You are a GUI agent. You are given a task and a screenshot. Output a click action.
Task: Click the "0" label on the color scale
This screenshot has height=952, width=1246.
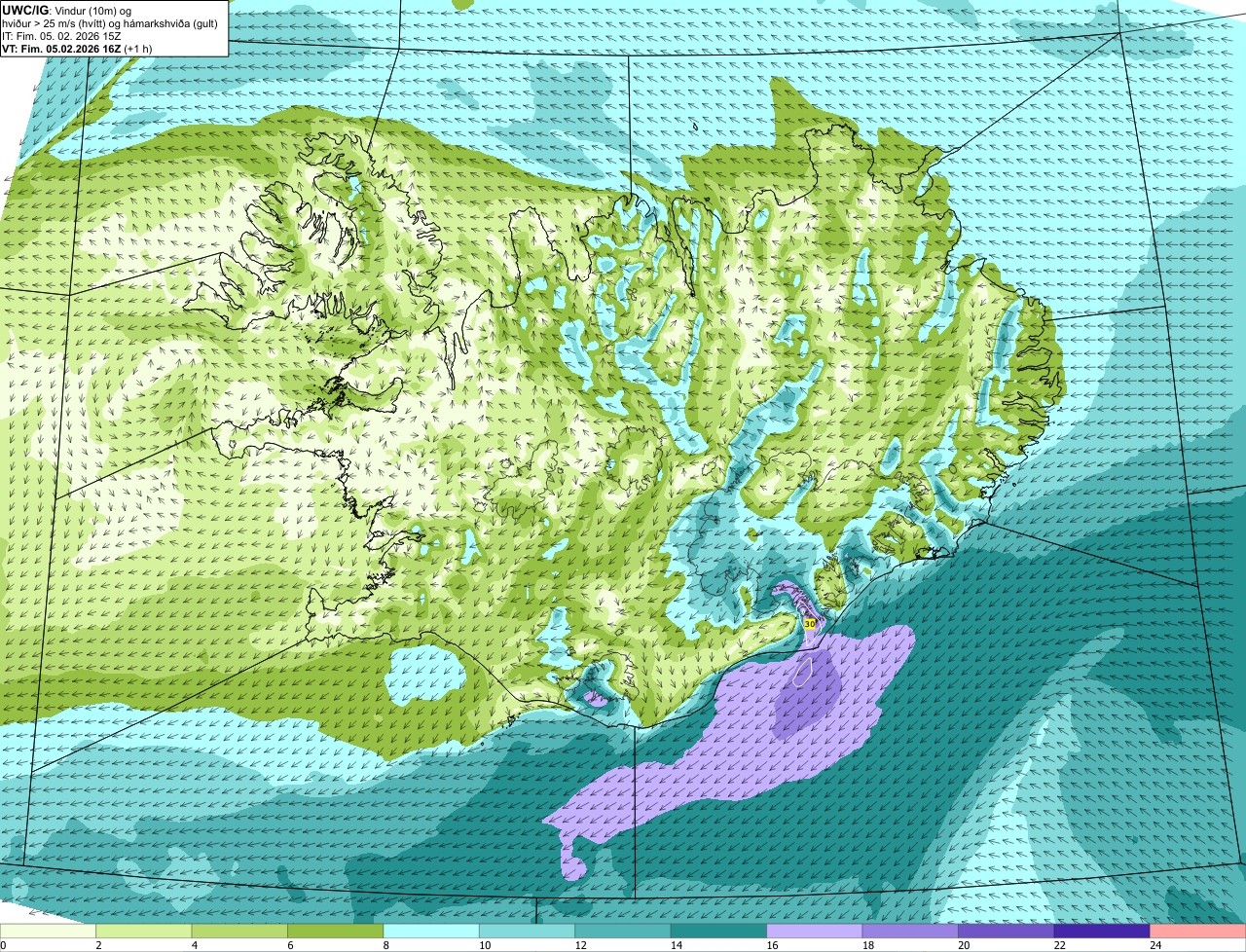coord(3,945)
